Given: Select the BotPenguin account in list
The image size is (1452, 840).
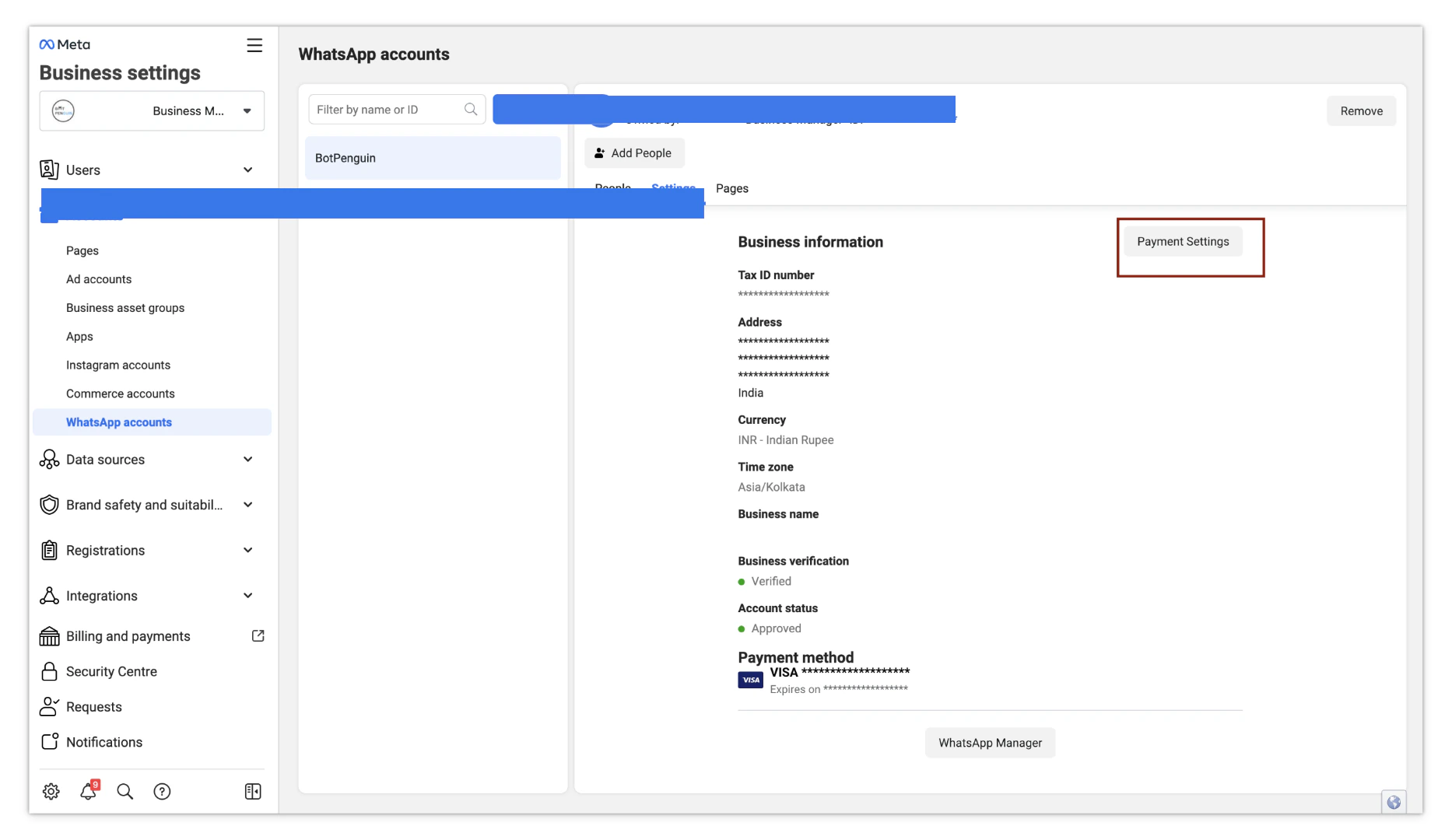Looking at the screenshot, I should [x=433, y=158].
